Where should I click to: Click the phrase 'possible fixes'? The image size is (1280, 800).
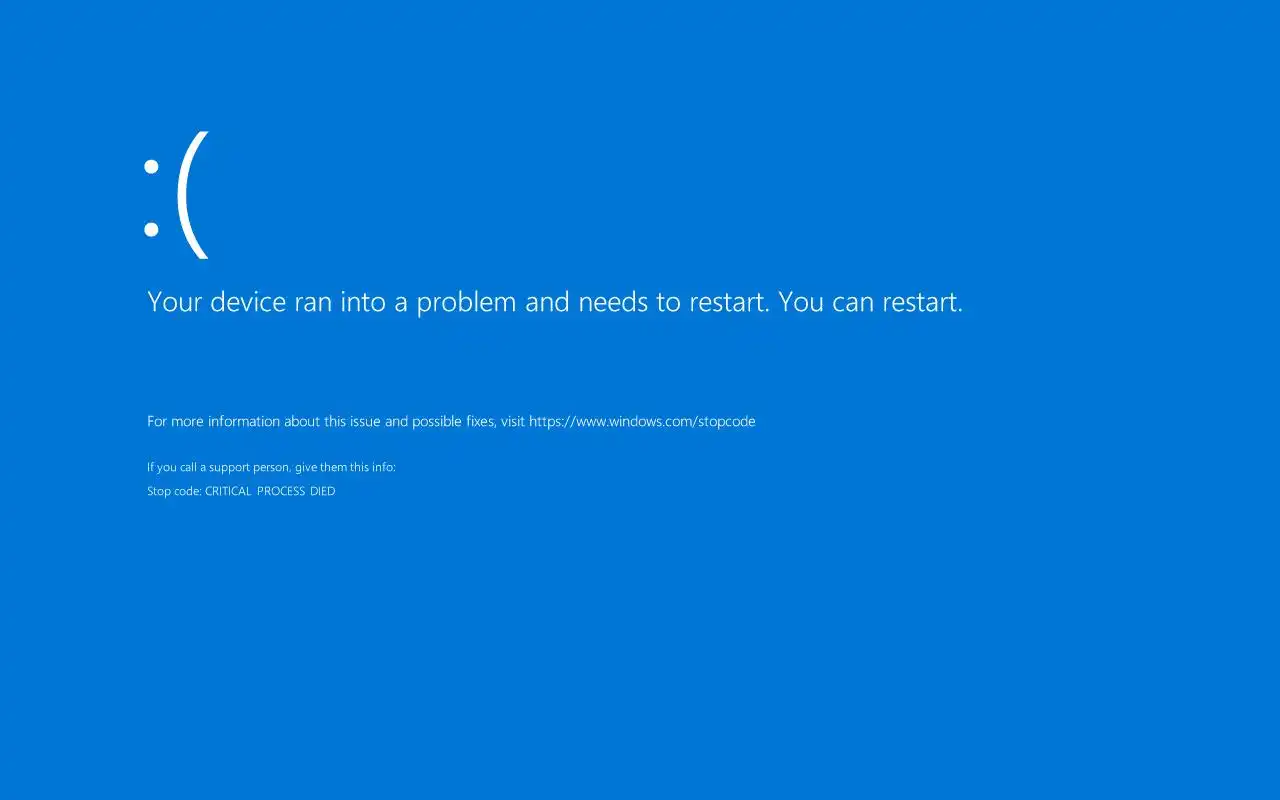453,422
